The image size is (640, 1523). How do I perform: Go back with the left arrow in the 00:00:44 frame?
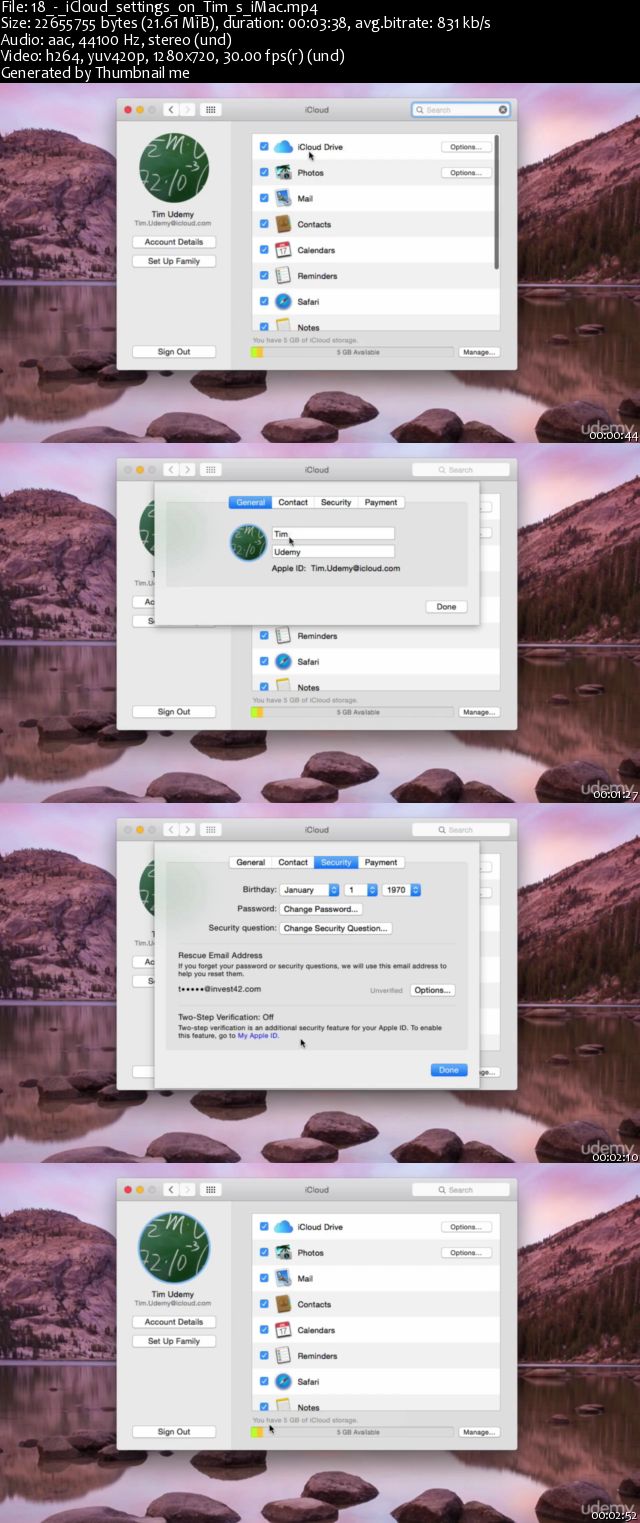171,110
